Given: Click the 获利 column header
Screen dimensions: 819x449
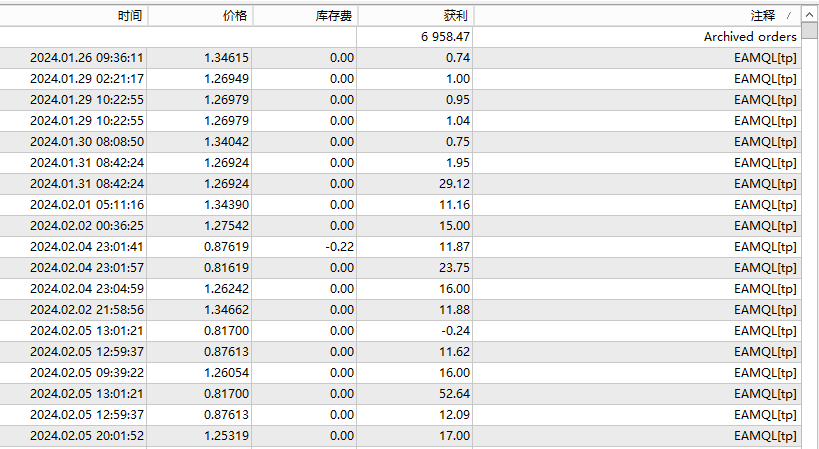Looking at the screenshot, I should click(x=454, y=16).
